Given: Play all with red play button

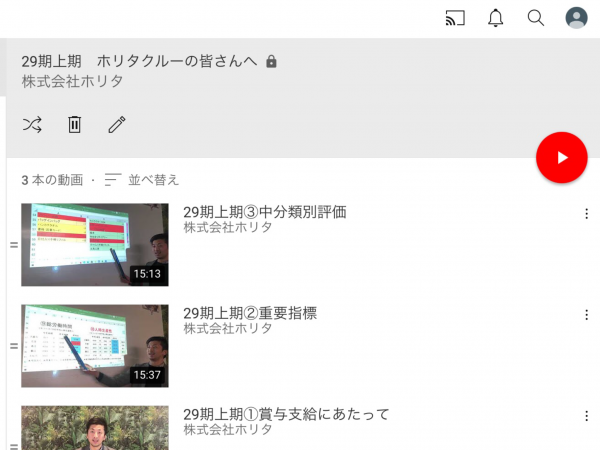Looking at the screenshot, I should point(562,158).
